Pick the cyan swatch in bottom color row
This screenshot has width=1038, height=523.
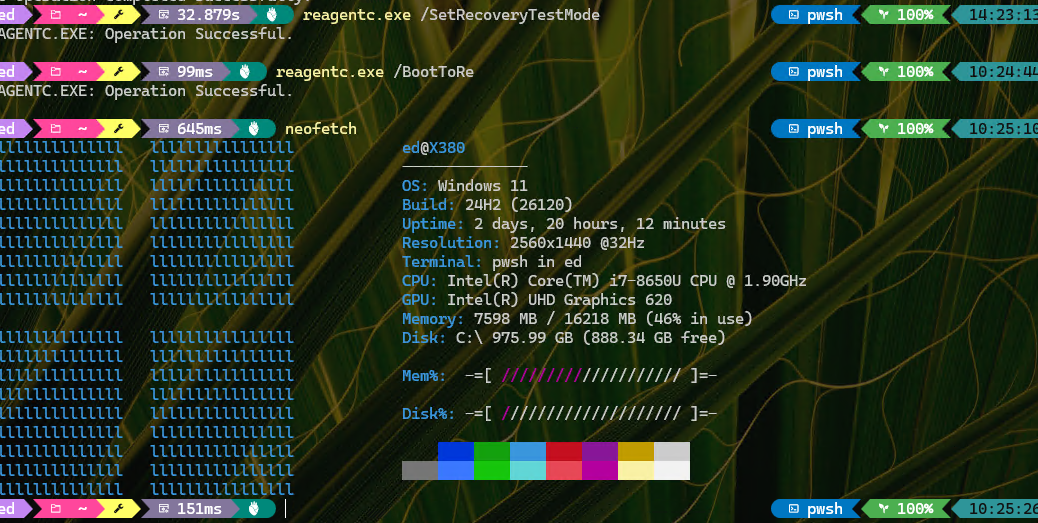[x=528, y=470]
